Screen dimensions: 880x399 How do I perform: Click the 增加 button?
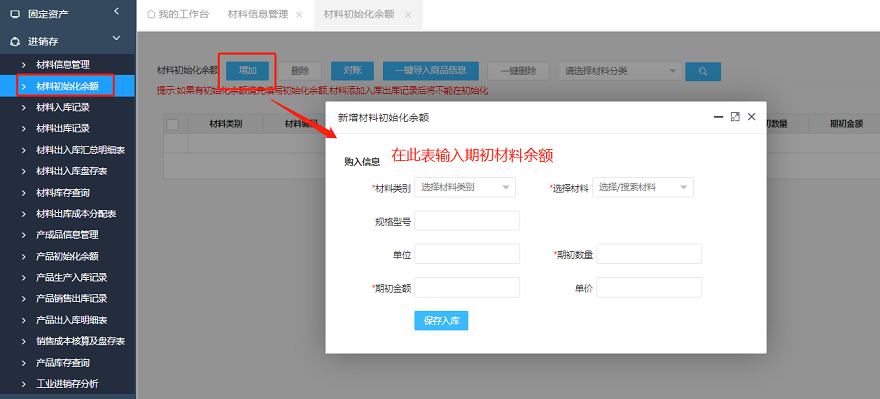pos(248,71)
